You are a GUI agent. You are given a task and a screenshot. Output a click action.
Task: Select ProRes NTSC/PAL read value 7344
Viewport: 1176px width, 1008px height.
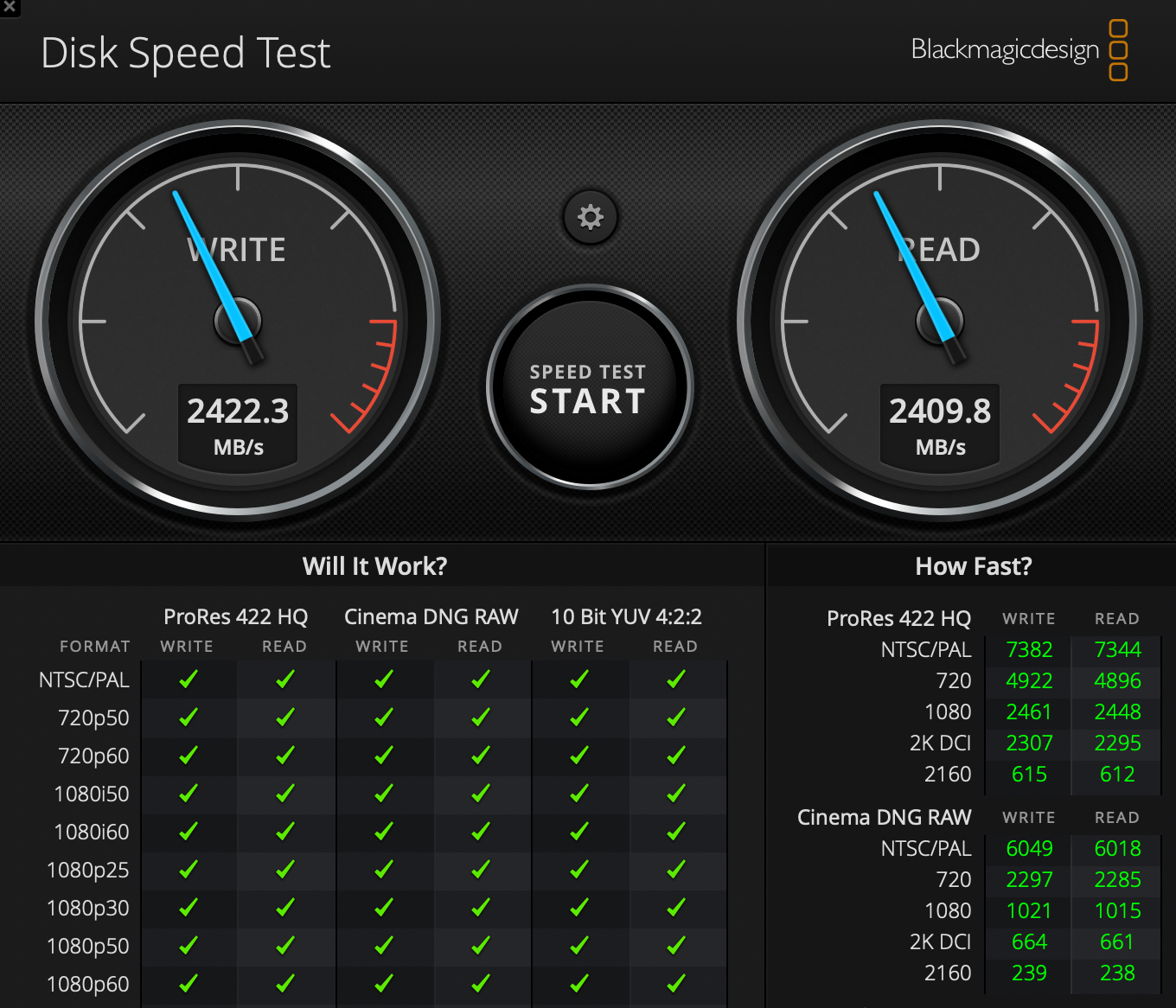[x=1117, y=649]
